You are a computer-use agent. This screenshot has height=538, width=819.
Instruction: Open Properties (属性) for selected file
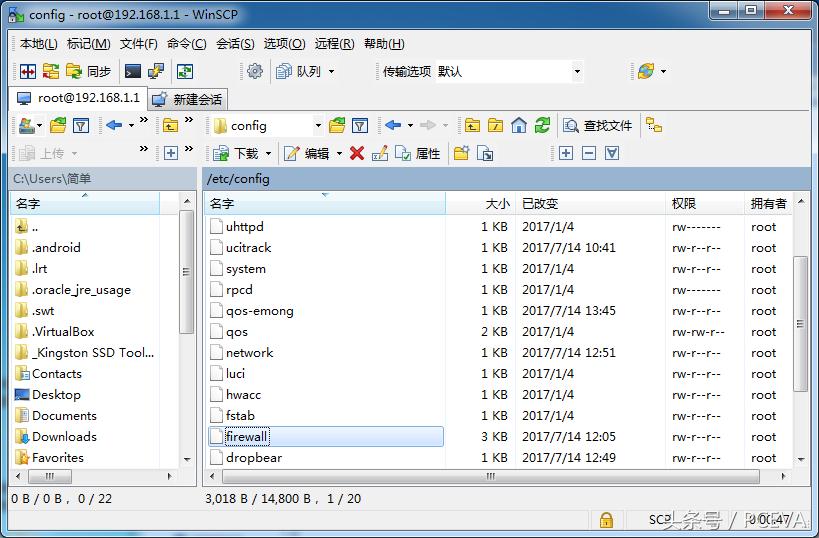click(418, 153)
